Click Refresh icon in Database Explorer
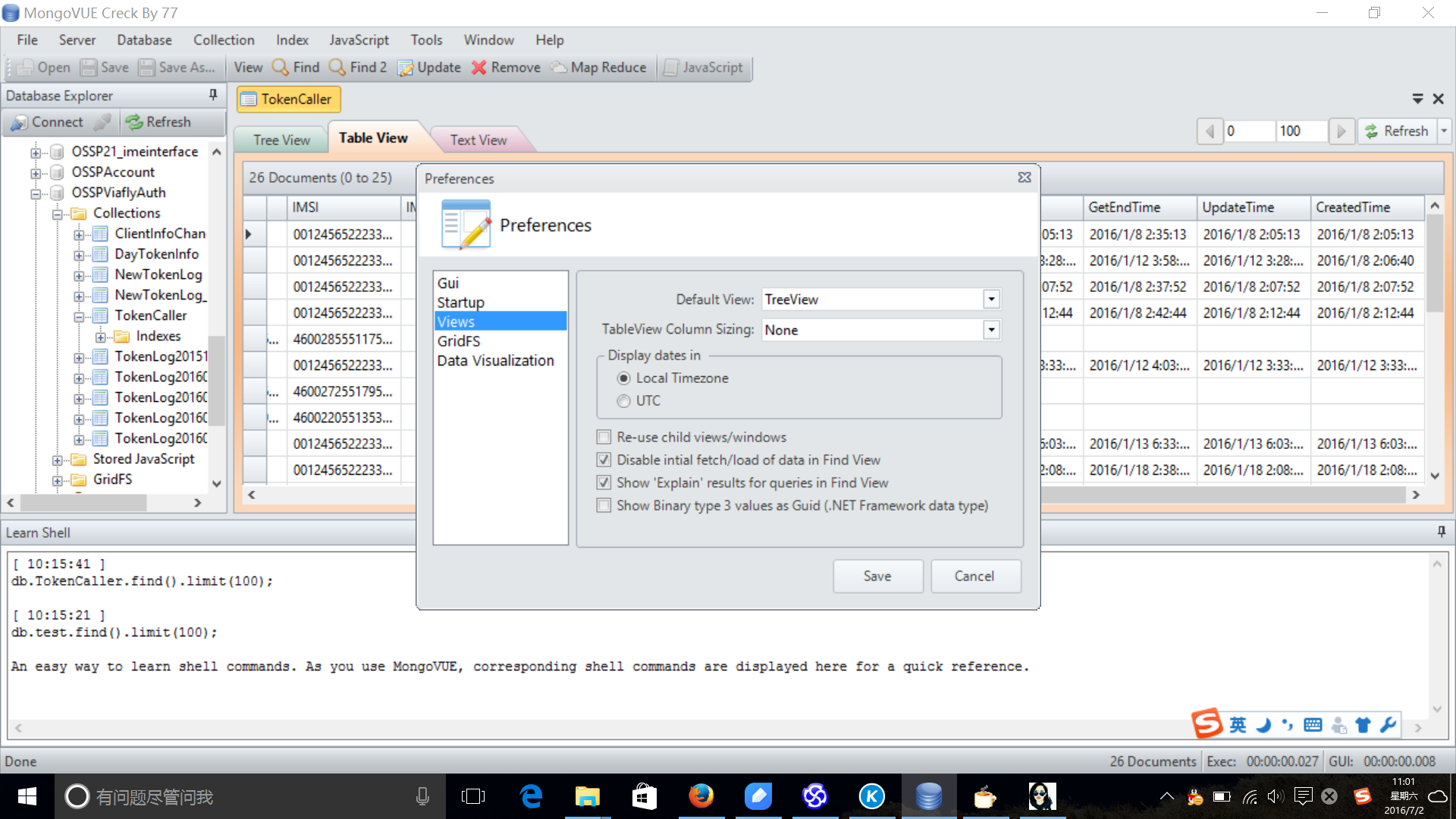Screen dimensions: 1456x819 134,122
